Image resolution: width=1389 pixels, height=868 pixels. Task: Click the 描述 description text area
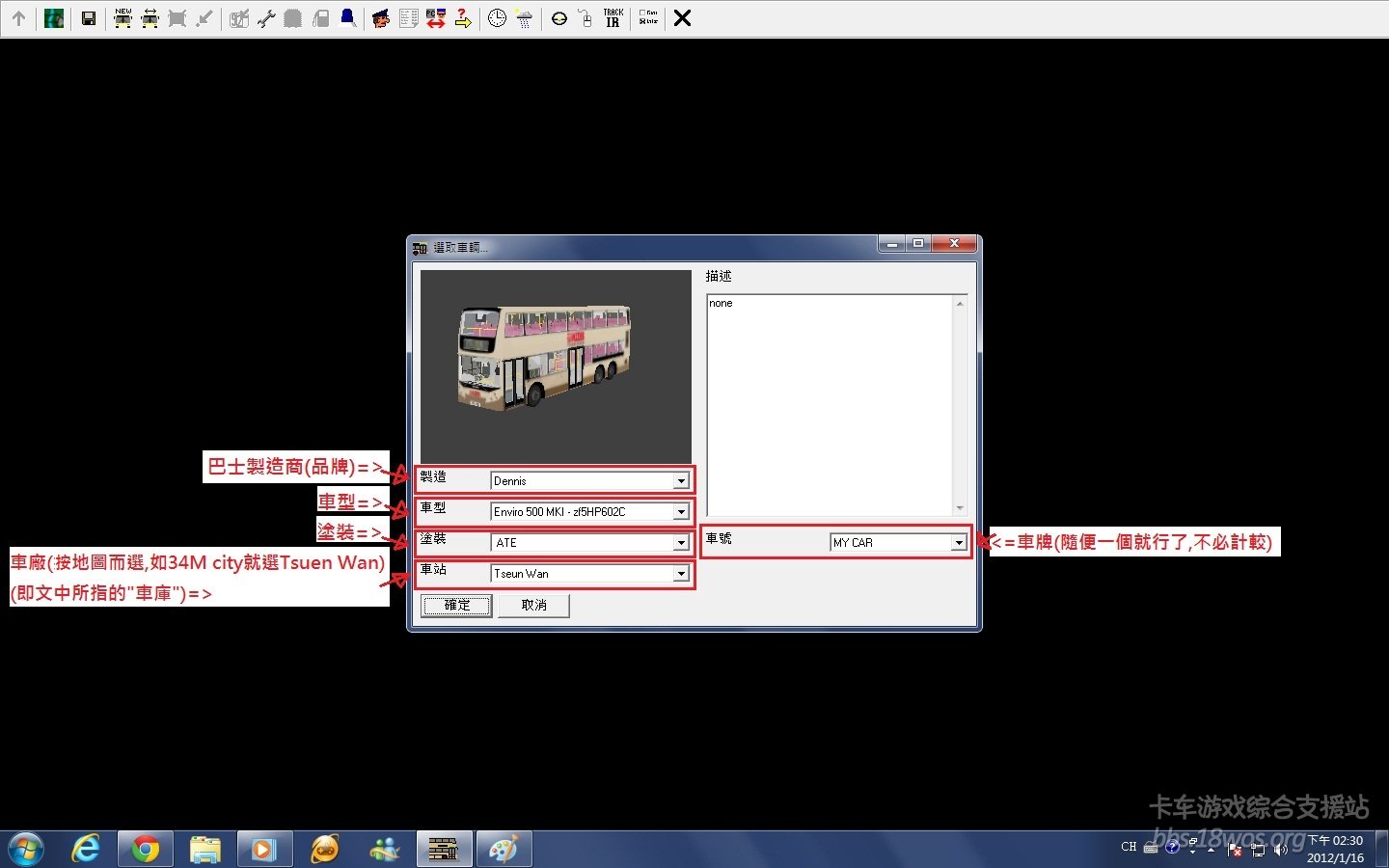pos(830,405)
